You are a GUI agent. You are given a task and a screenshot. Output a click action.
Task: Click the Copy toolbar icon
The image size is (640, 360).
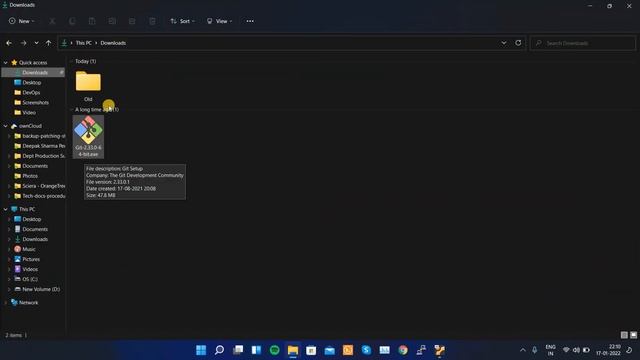pos(72,21)
